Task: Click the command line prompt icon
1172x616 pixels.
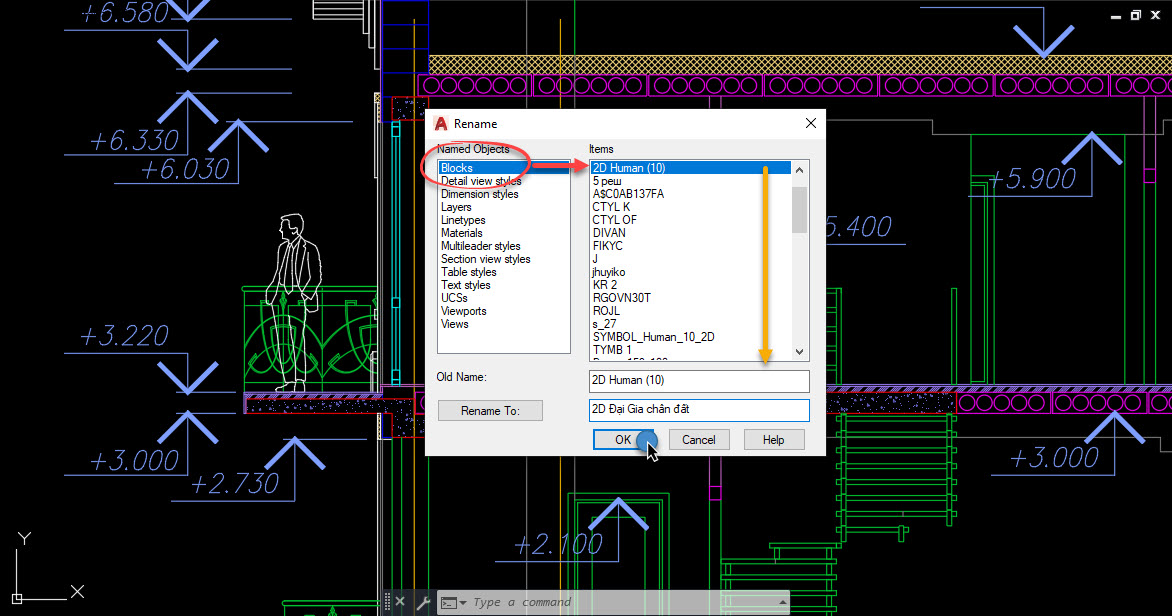Action: coord(448,602)
